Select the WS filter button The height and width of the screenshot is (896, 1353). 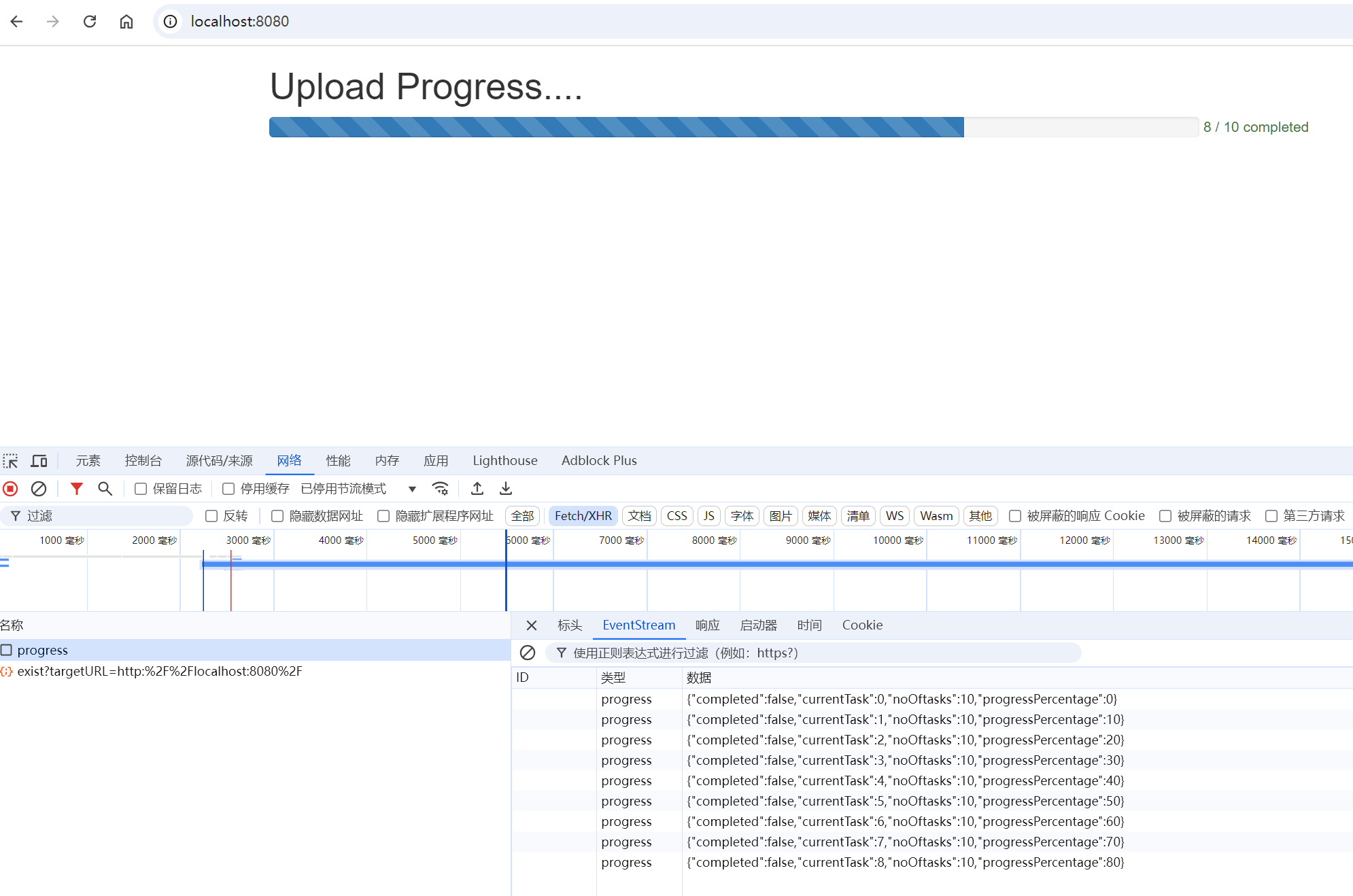click(x=895, y=516)
